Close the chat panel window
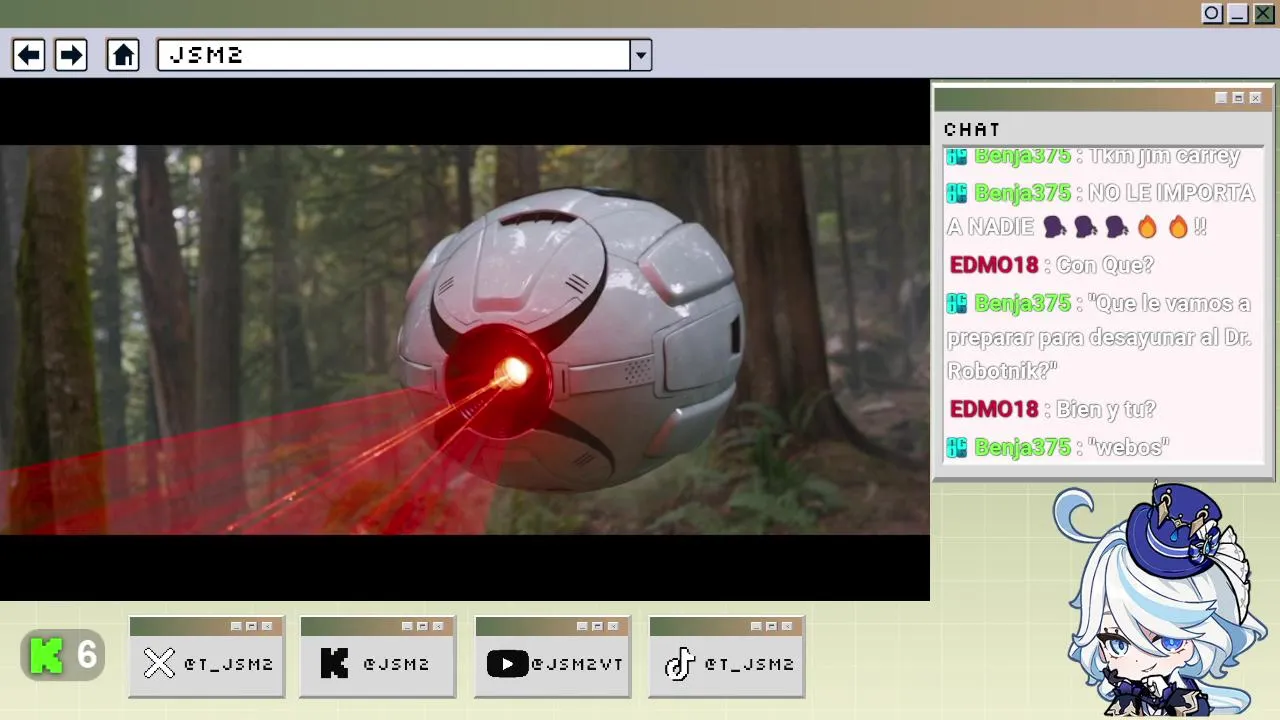 (x=1255, y=98)
